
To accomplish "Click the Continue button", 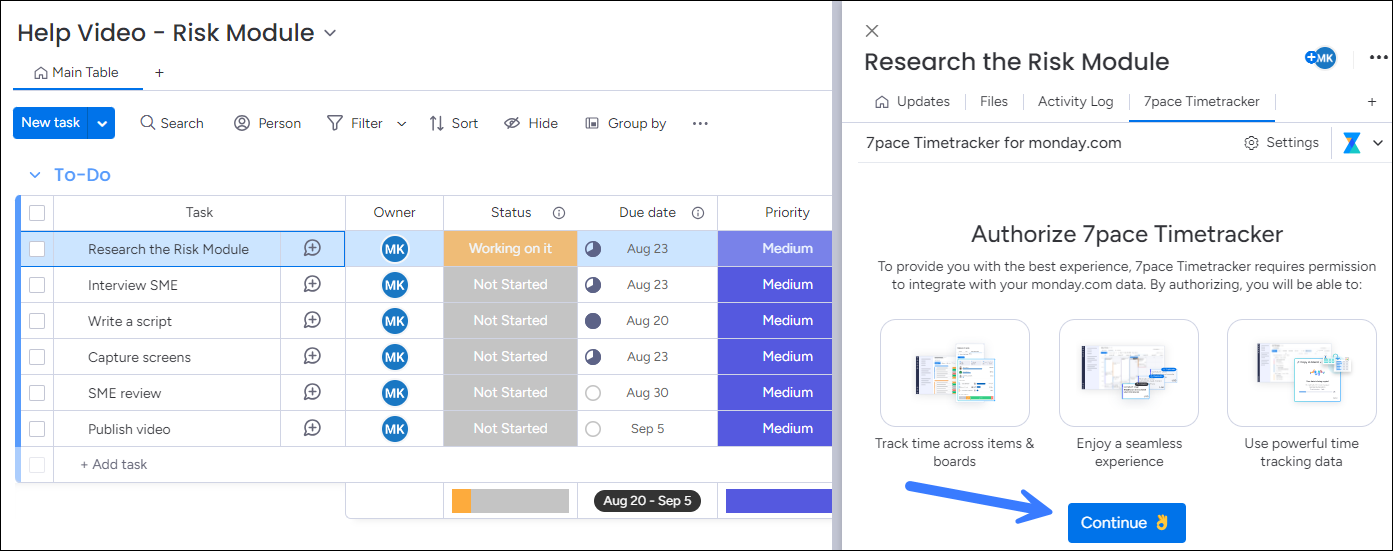I will pyautogui.click(x=1126, y=523).
